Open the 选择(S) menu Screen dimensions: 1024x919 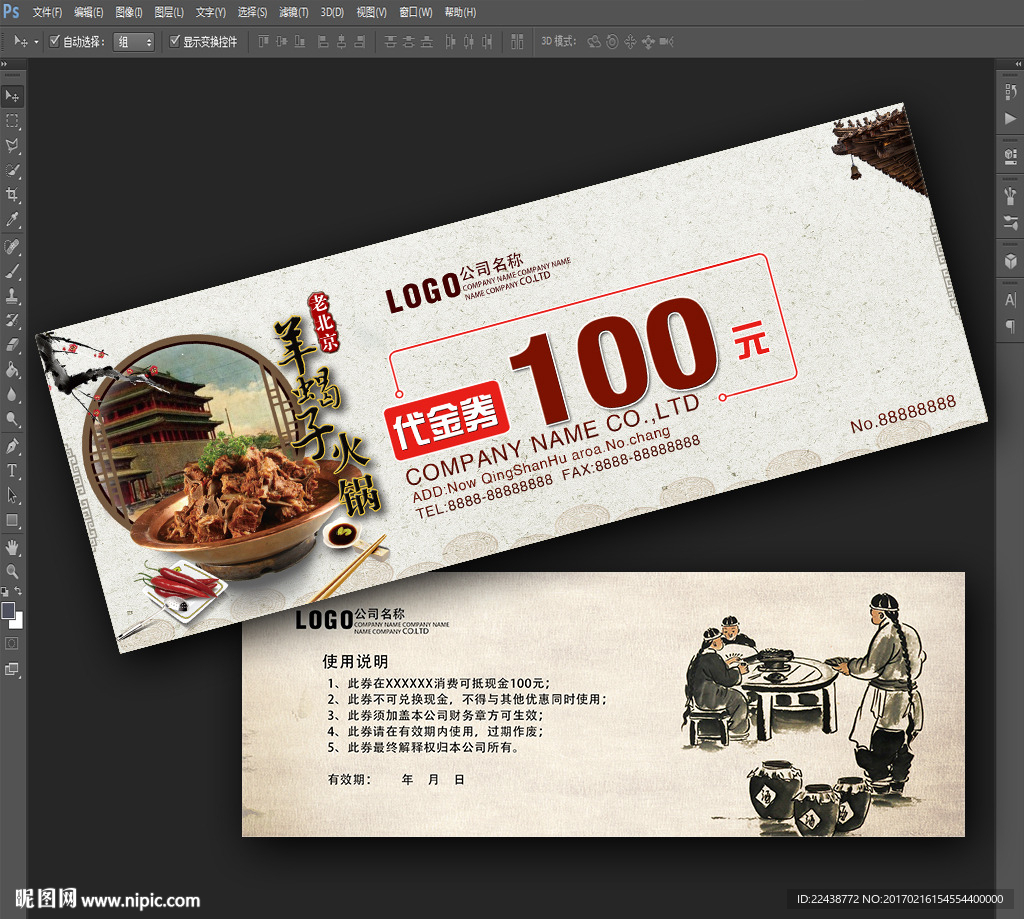click(x=252, y=12)
